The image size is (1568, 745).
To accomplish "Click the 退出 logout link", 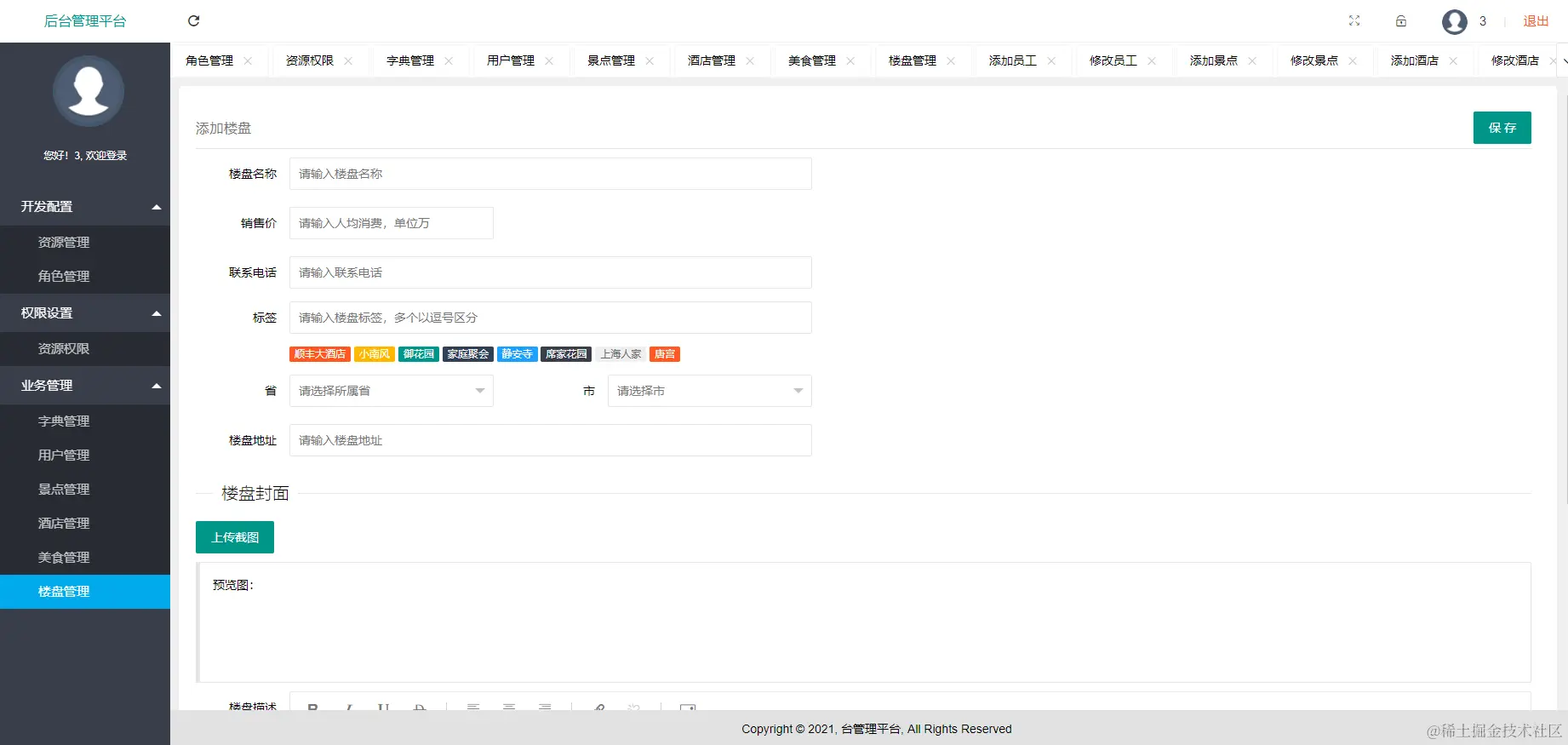I will 1536,21.
